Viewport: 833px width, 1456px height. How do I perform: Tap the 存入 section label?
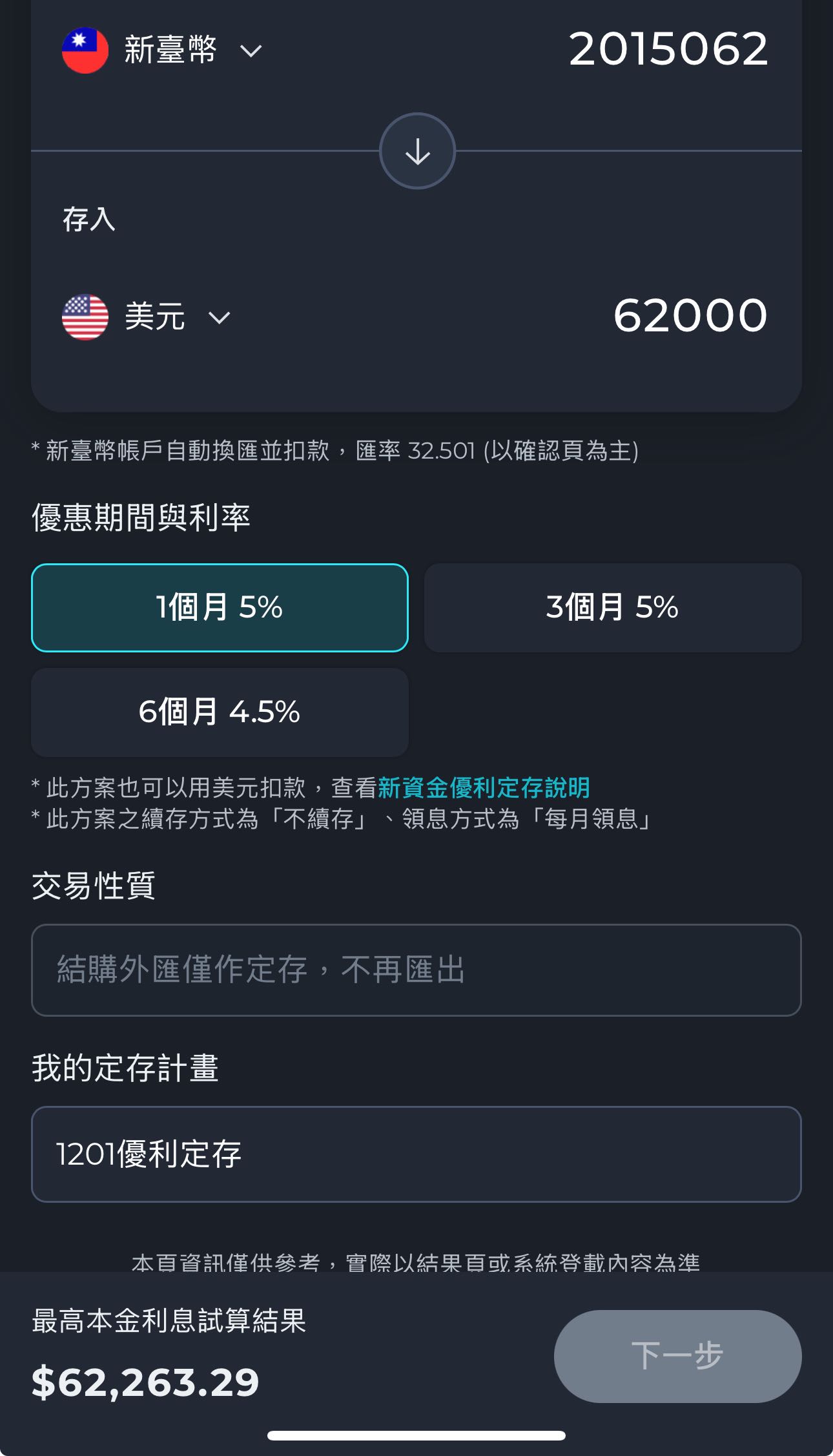pyautogui.click(x=88, y=221)
